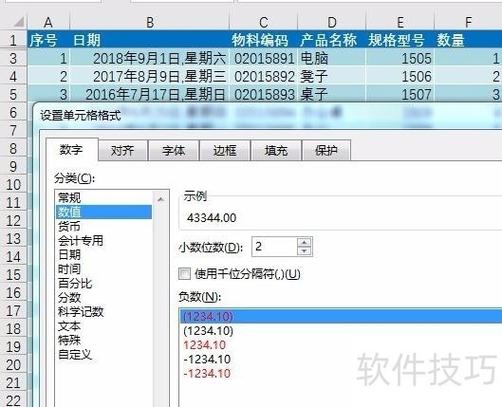Image resolution: width=502 pixels, height=407 pixels.
Task: Switch to the 数字 tab
Action: click(x=72, y=150)
